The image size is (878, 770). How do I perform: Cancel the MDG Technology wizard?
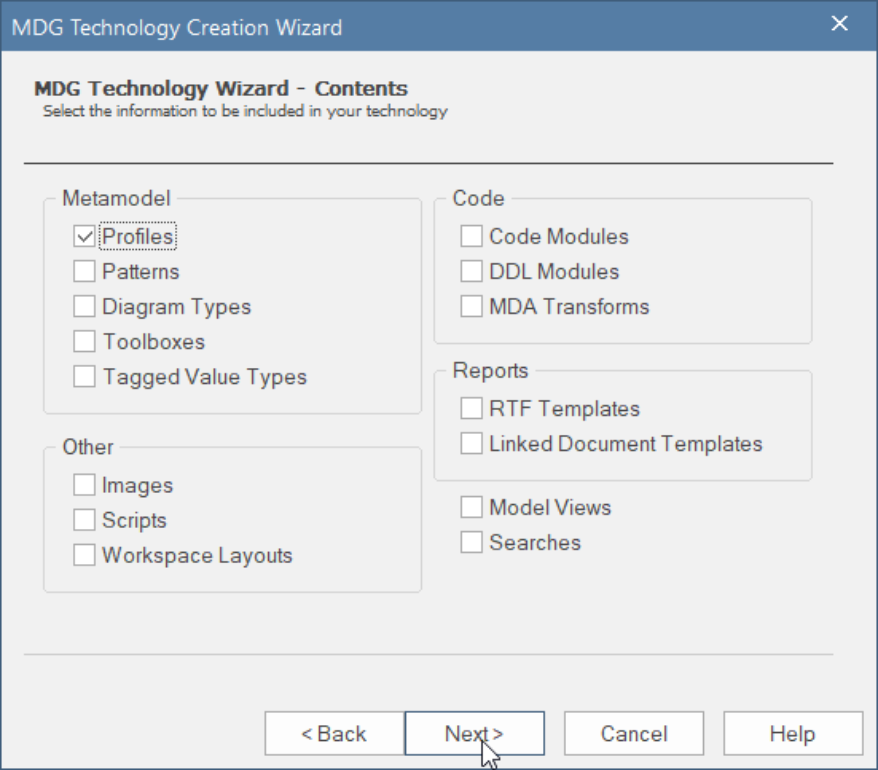[x=634, y=734]
